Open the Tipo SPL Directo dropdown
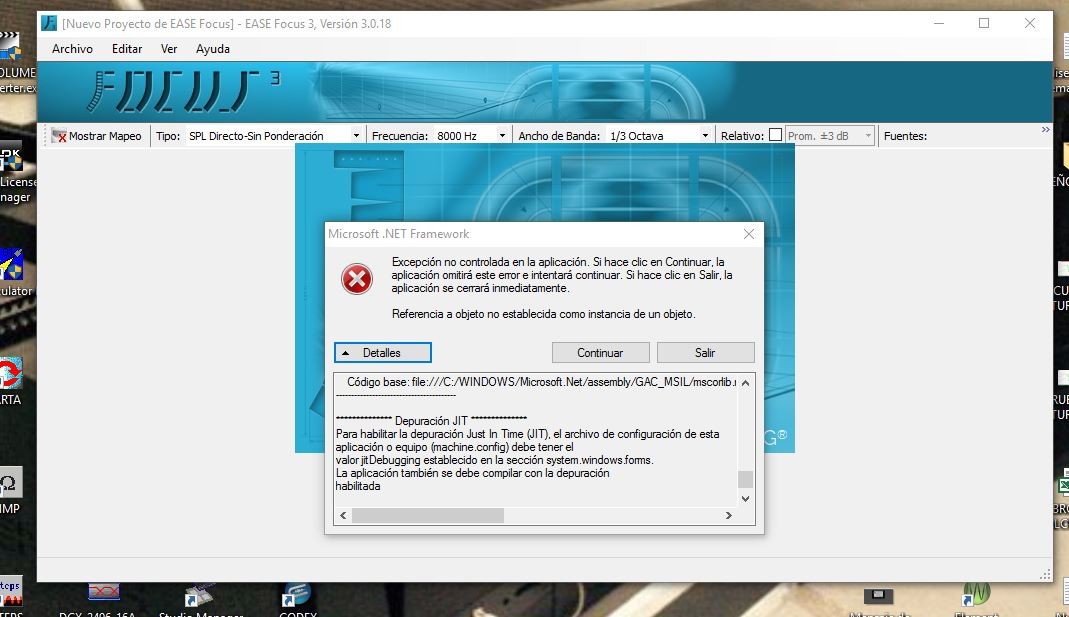1069x617 pixels. tap(356, 136)
